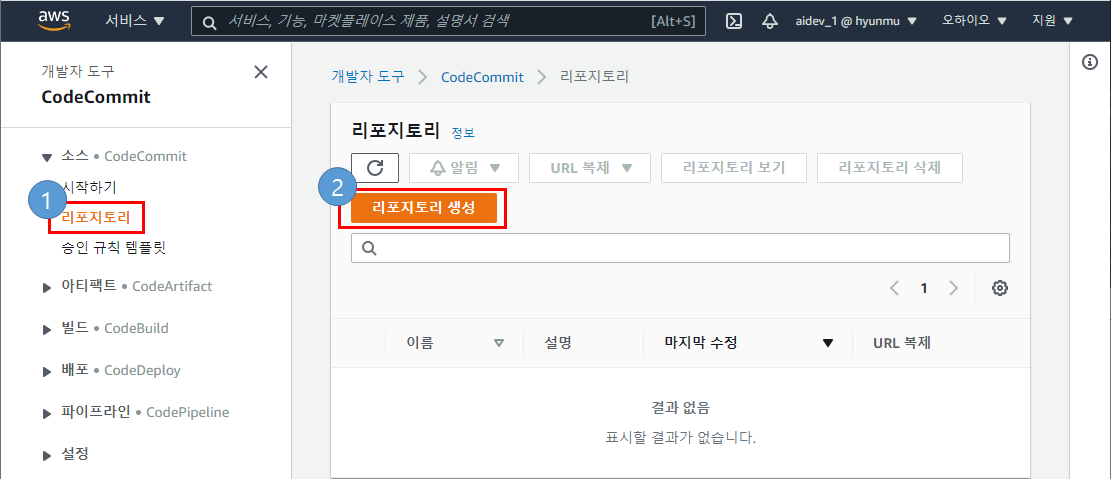Click the 설명 column header
This screenshot has width=1111, height=479.
(x=558, y=343)
